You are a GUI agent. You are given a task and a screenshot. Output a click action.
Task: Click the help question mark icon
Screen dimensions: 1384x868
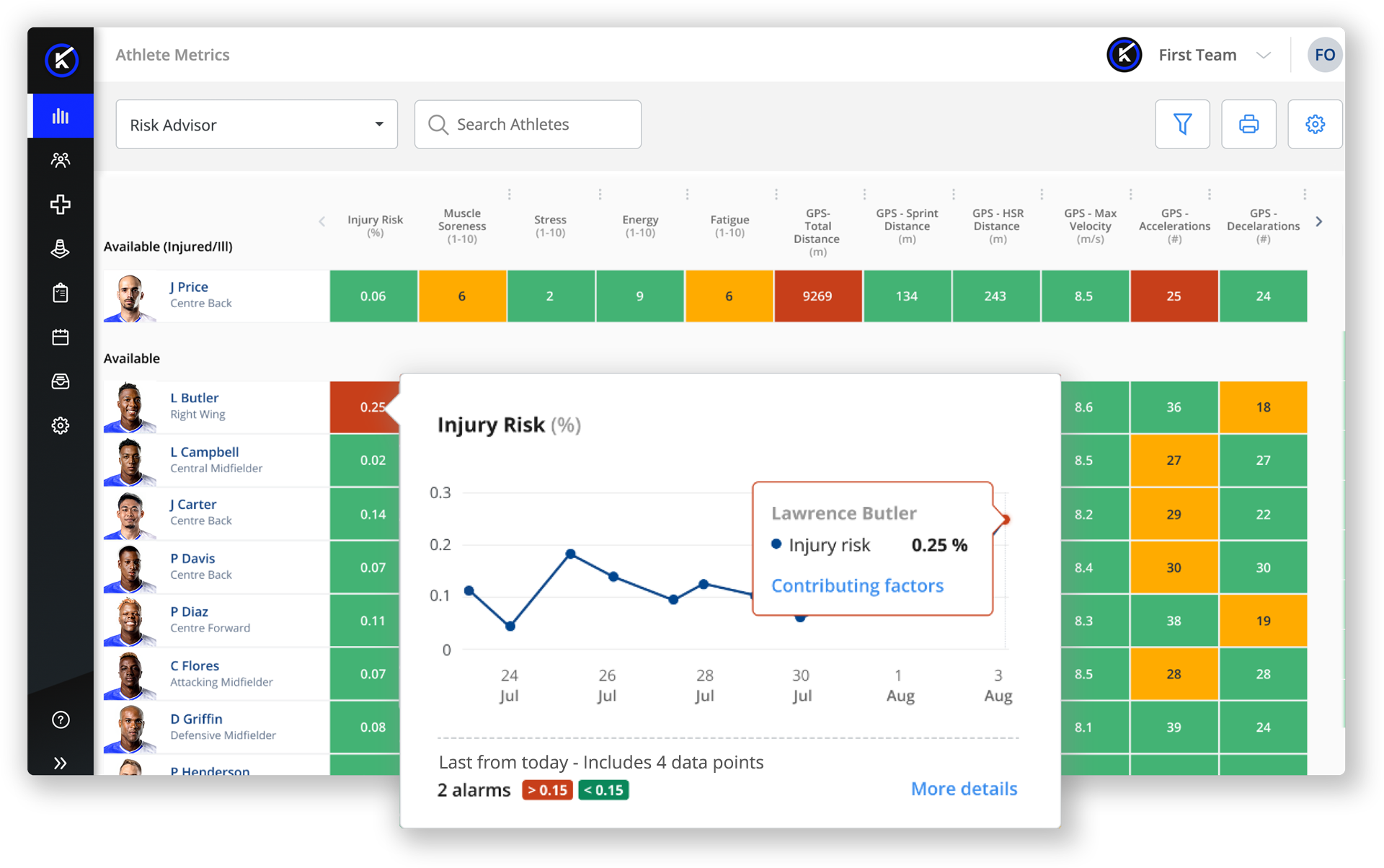61,719
